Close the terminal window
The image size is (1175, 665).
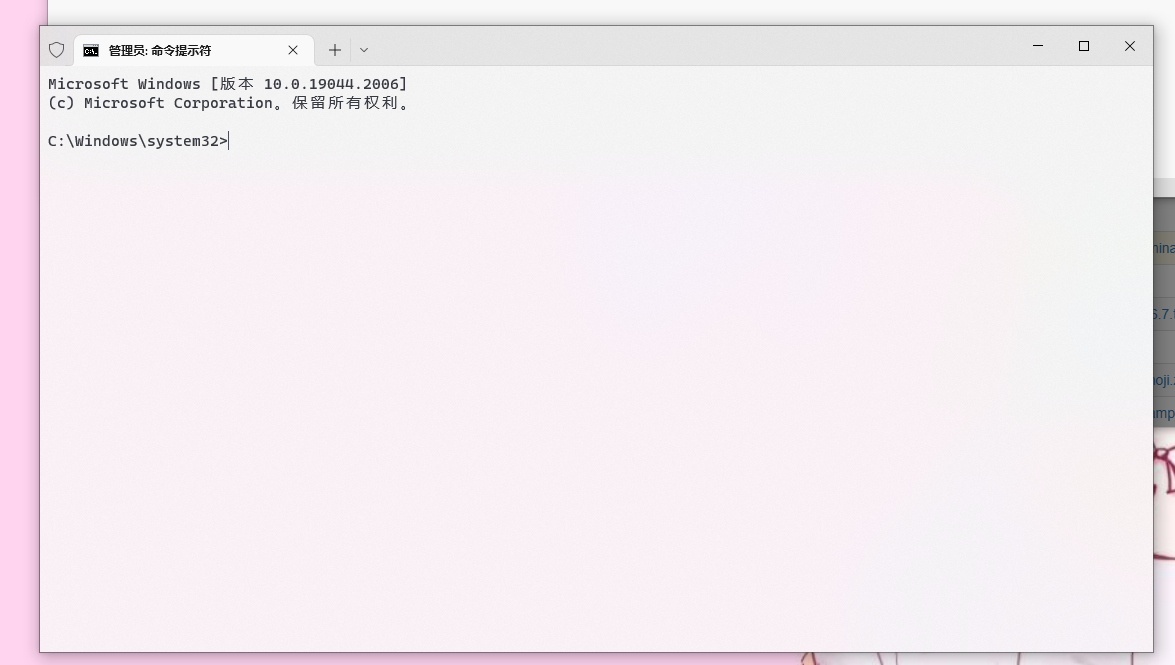[1130, 46]
